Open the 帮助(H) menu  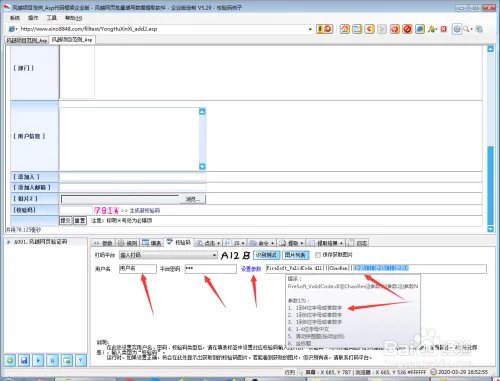click(x=73, y=18)
